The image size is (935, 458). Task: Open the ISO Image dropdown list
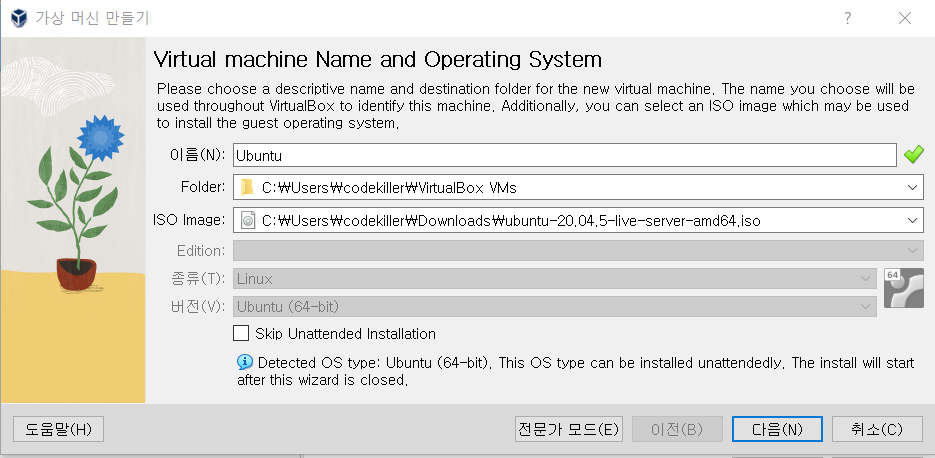point(912,221)
